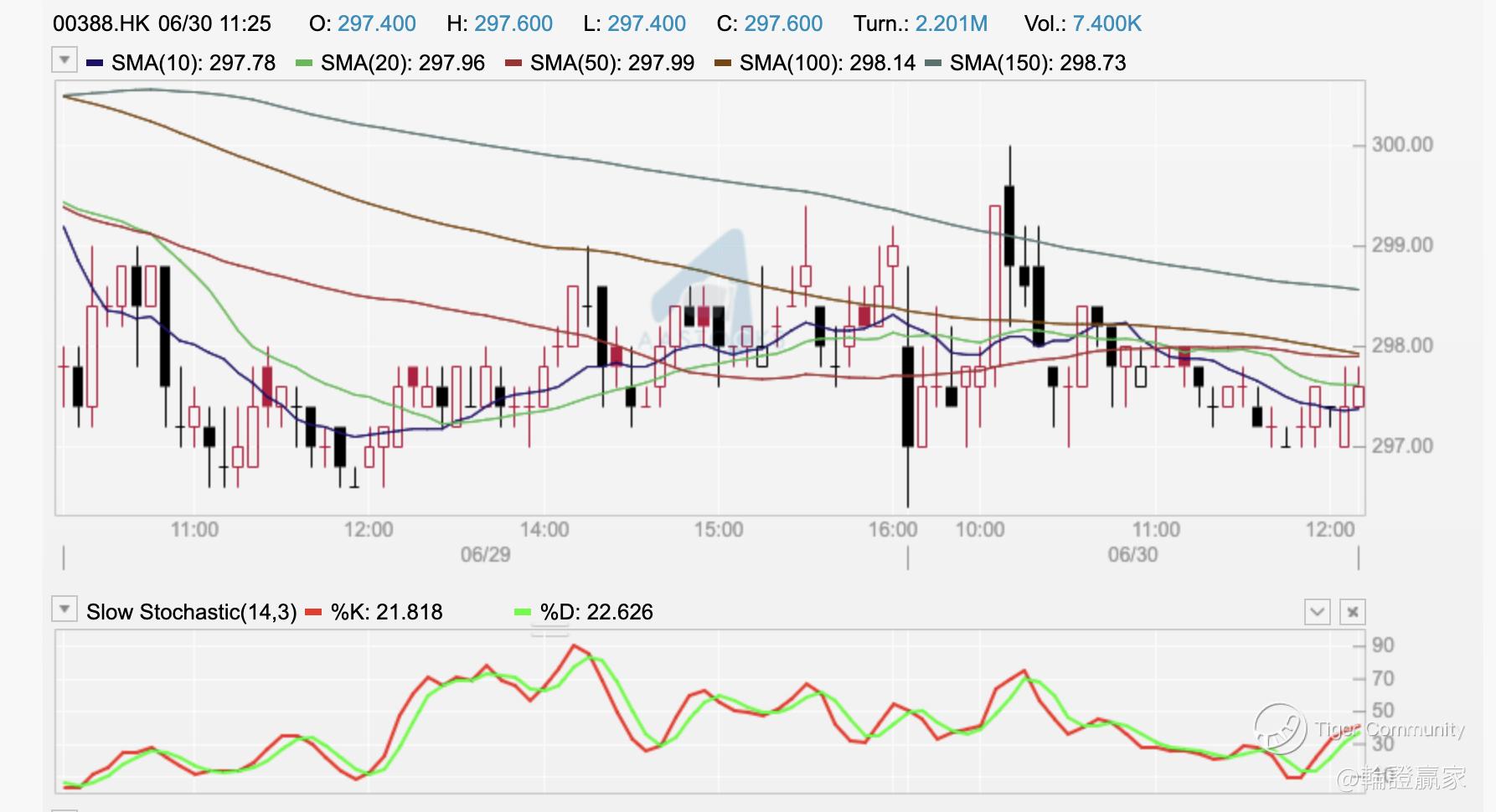Click the gray SMA(150) legend swatch
This screenshot has height=812, width=1496.
coord(934,63)
